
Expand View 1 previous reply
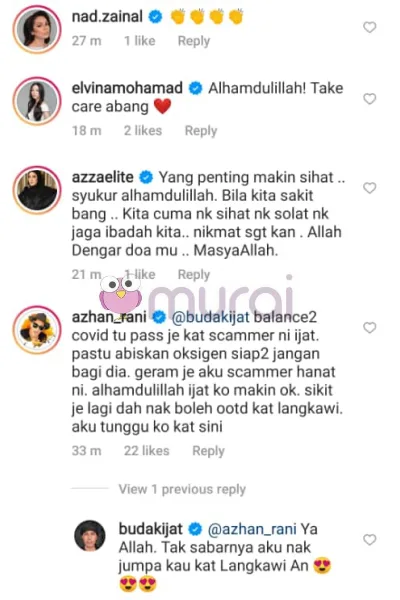pyautogui.click(x=182, y=489)
